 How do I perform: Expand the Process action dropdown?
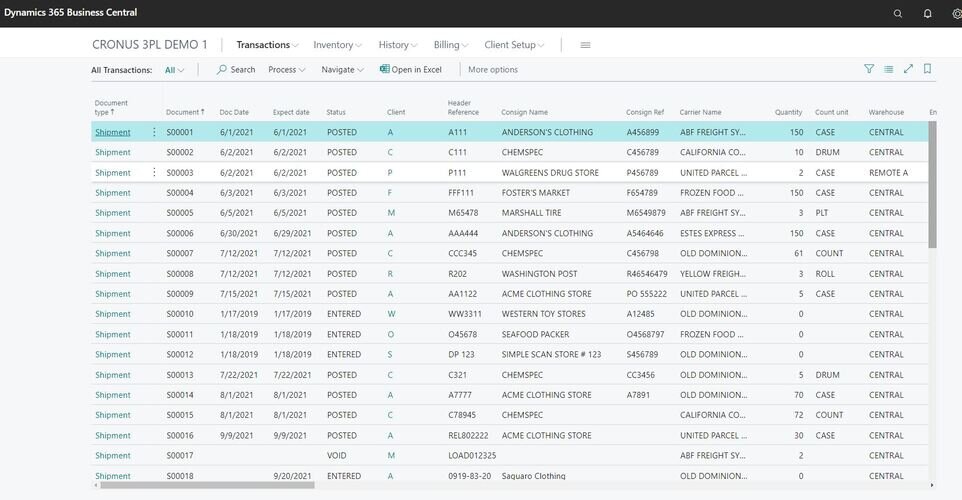coord(287,70)
